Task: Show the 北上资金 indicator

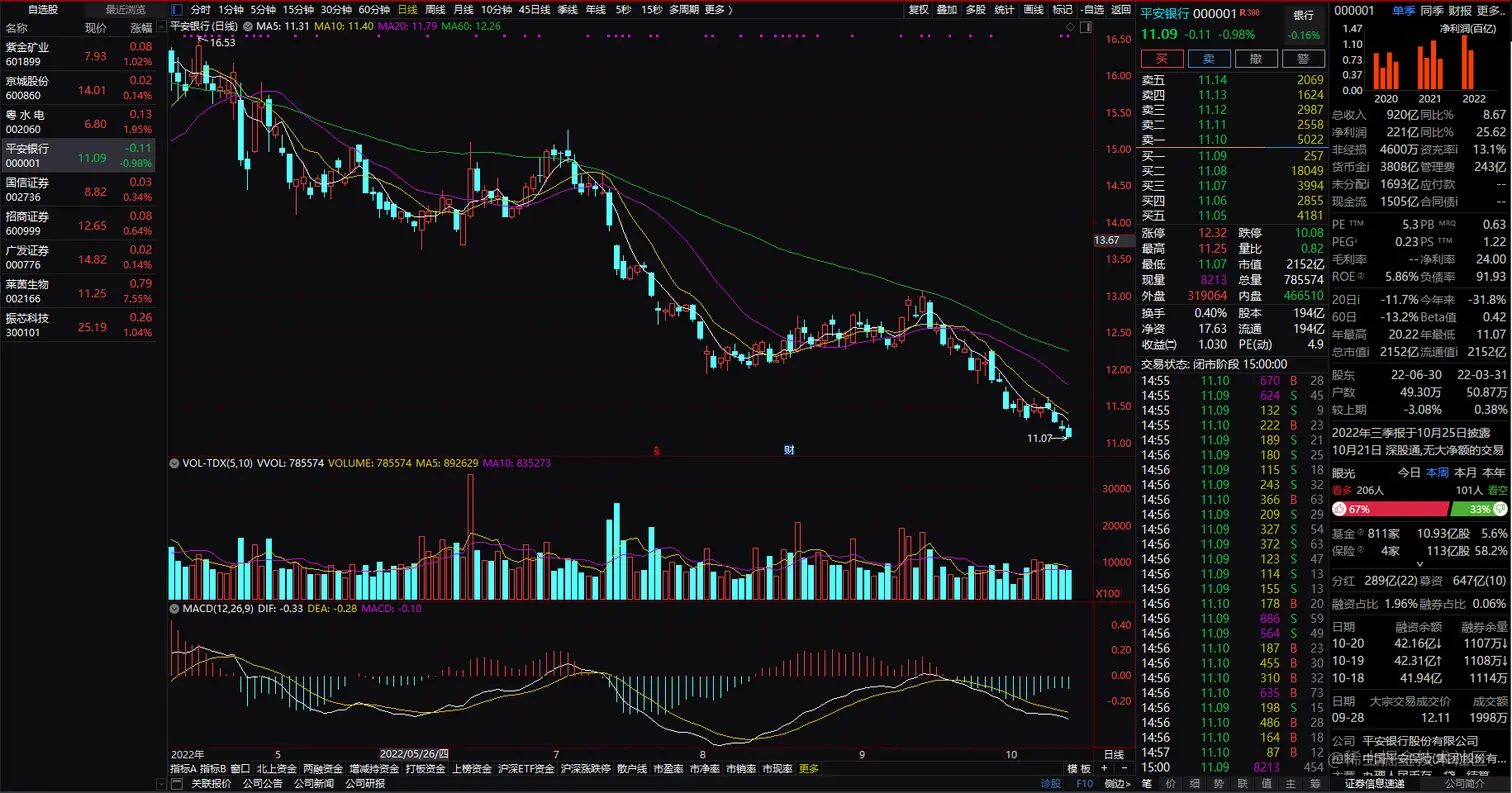Action: click(x=276, y=769)
